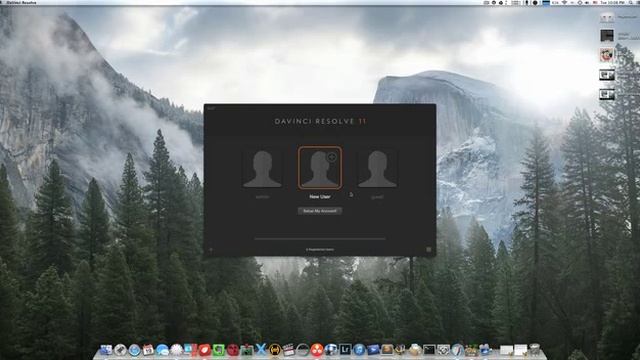The image size is (640, 360).
Task: Launch Safari from the dock
Action: click(134, 350)
